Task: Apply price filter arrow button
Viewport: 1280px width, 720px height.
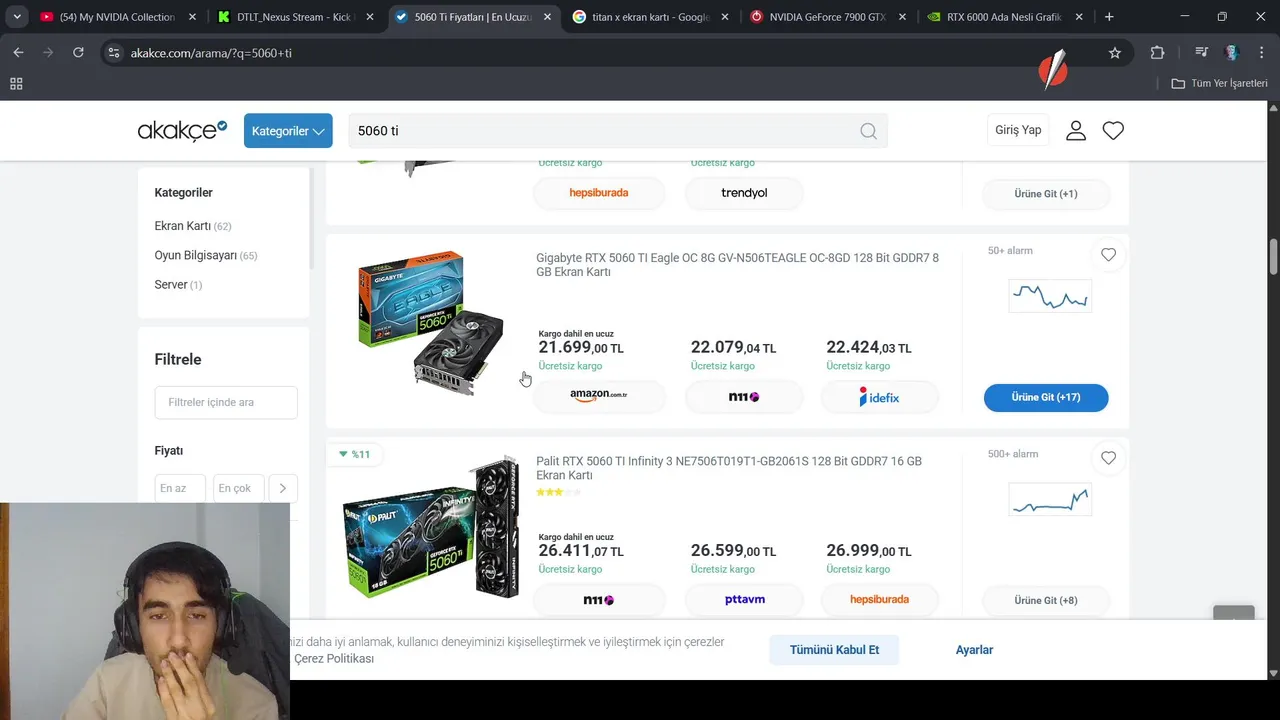Action: coord(283,488)
